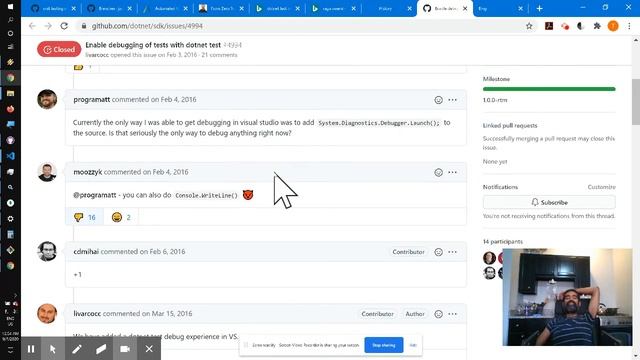Screen dimensions: 640x360
Task: Add reaction to cdmihai's comment
Action: 438,252
